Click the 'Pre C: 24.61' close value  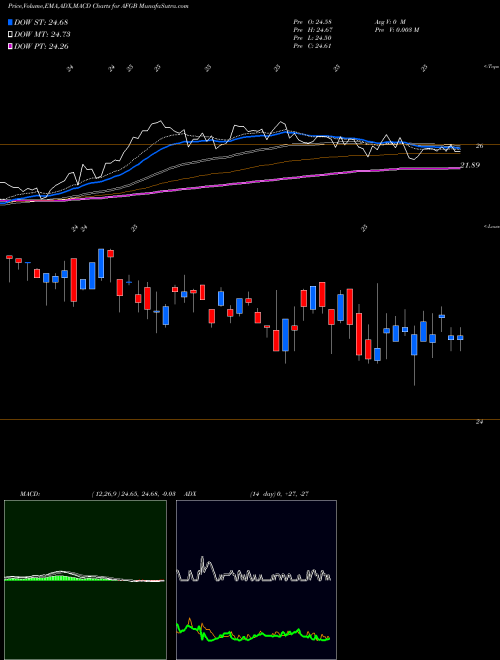click(312, 46)
